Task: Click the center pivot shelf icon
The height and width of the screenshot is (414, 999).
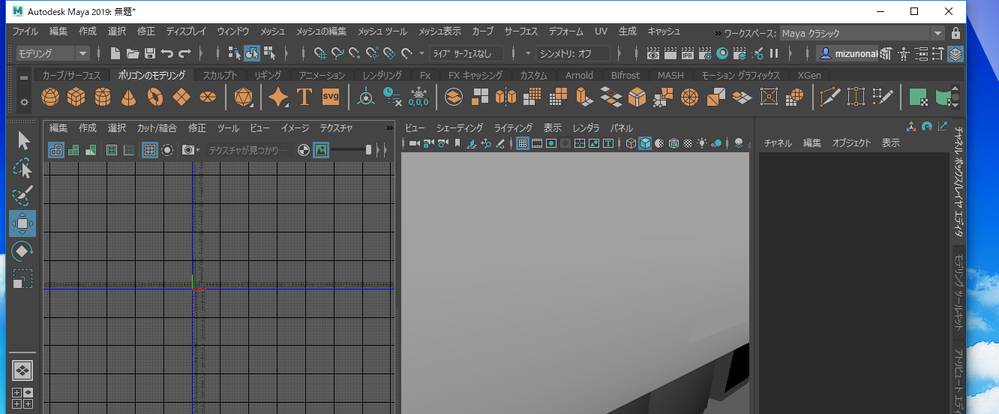Action: point(366,97)
